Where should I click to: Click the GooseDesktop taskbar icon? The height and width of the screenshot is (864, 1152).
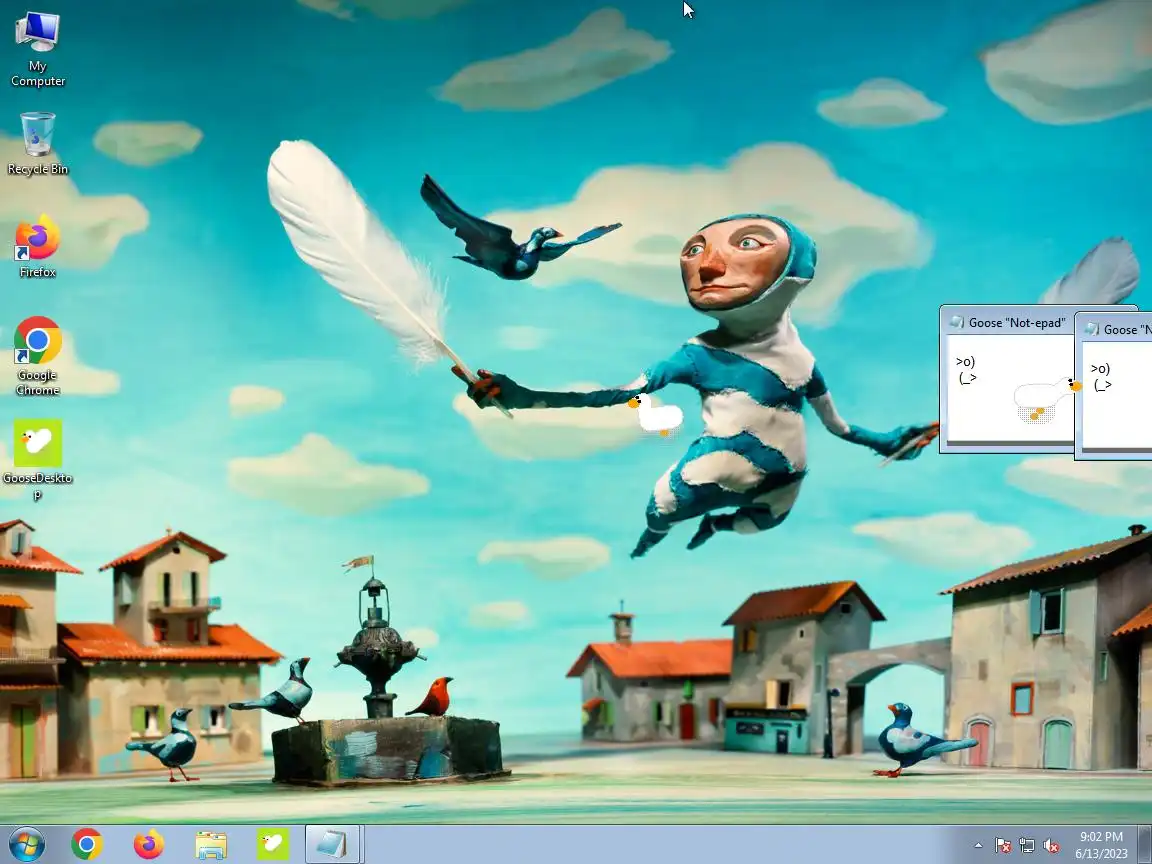coord(273,844)
